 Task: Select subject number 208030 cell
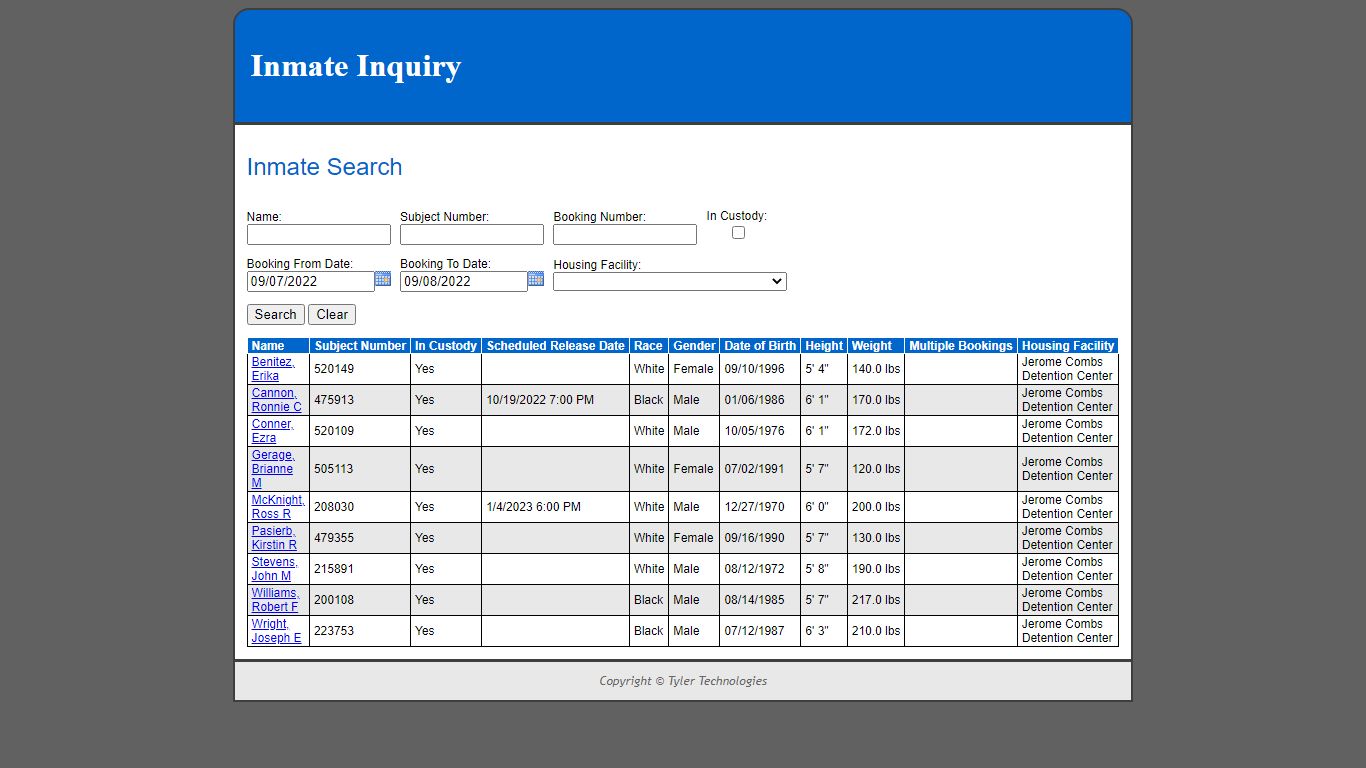[360, 507]
